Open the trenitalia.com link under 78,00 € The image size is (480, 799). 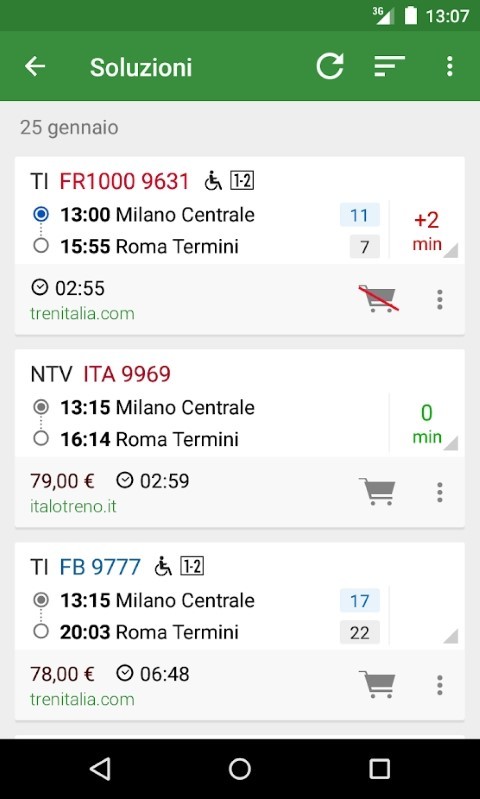pos(82,699)
